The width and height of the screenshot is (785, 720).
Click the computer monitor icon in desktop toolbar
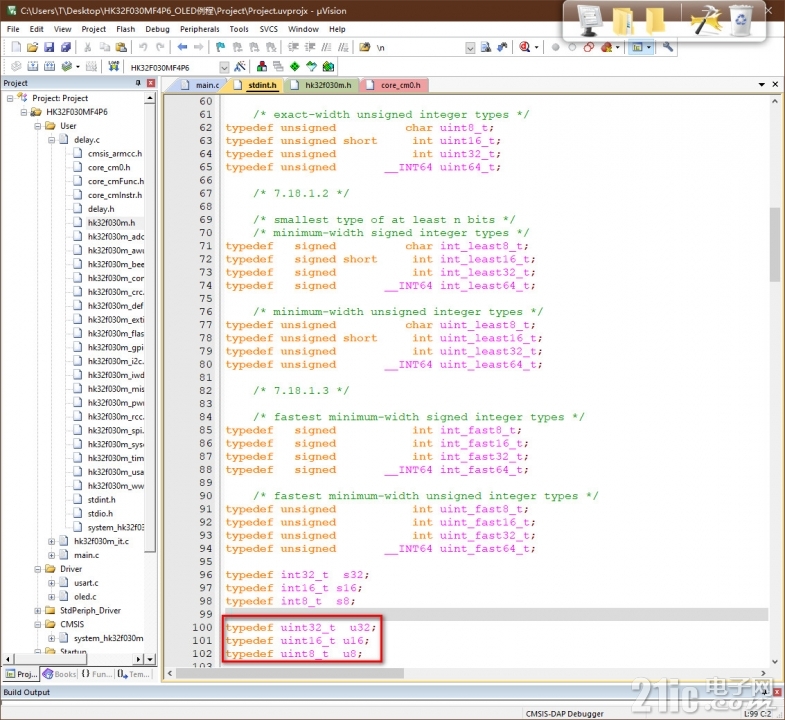click(x=589, y=20)
